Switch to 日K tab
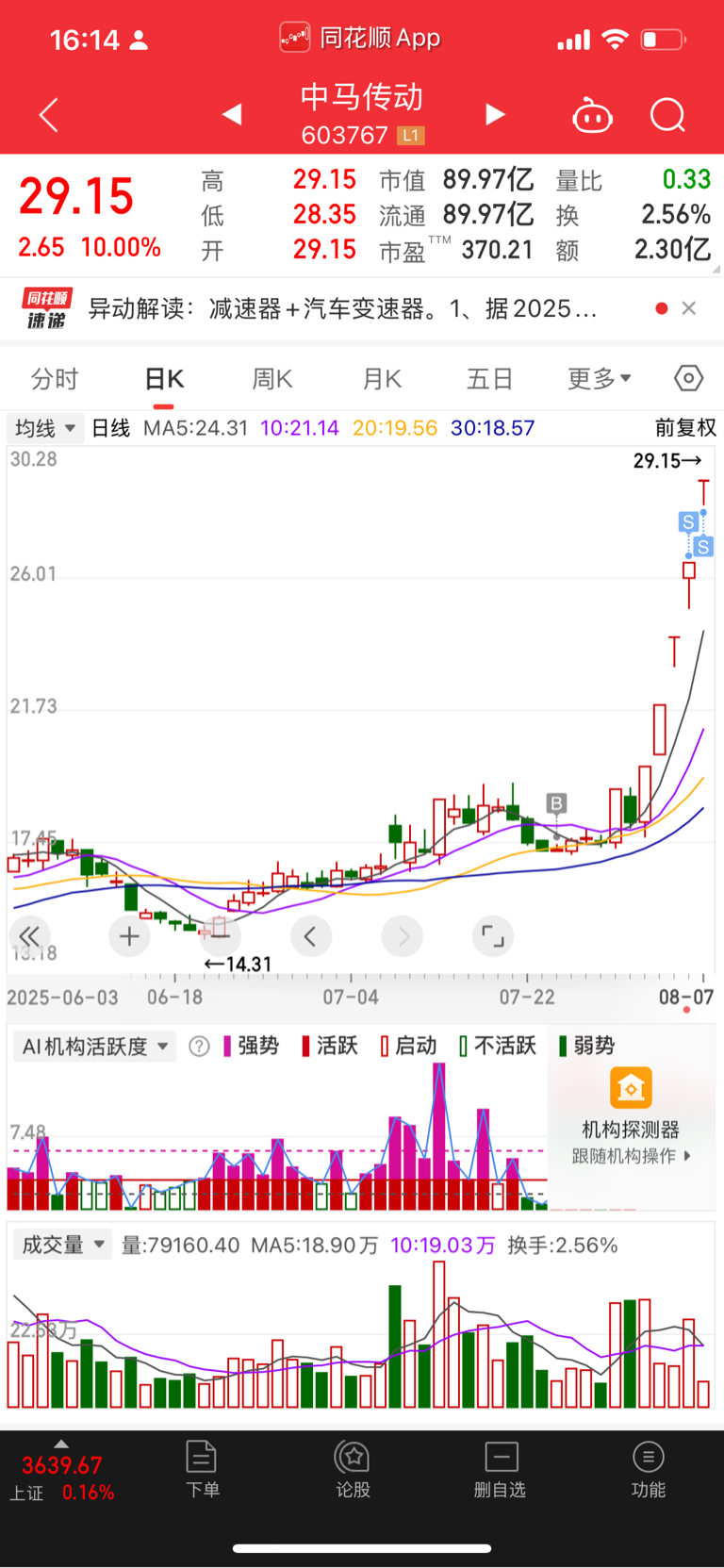This screenshot has width=724, height=1568. 164,379
